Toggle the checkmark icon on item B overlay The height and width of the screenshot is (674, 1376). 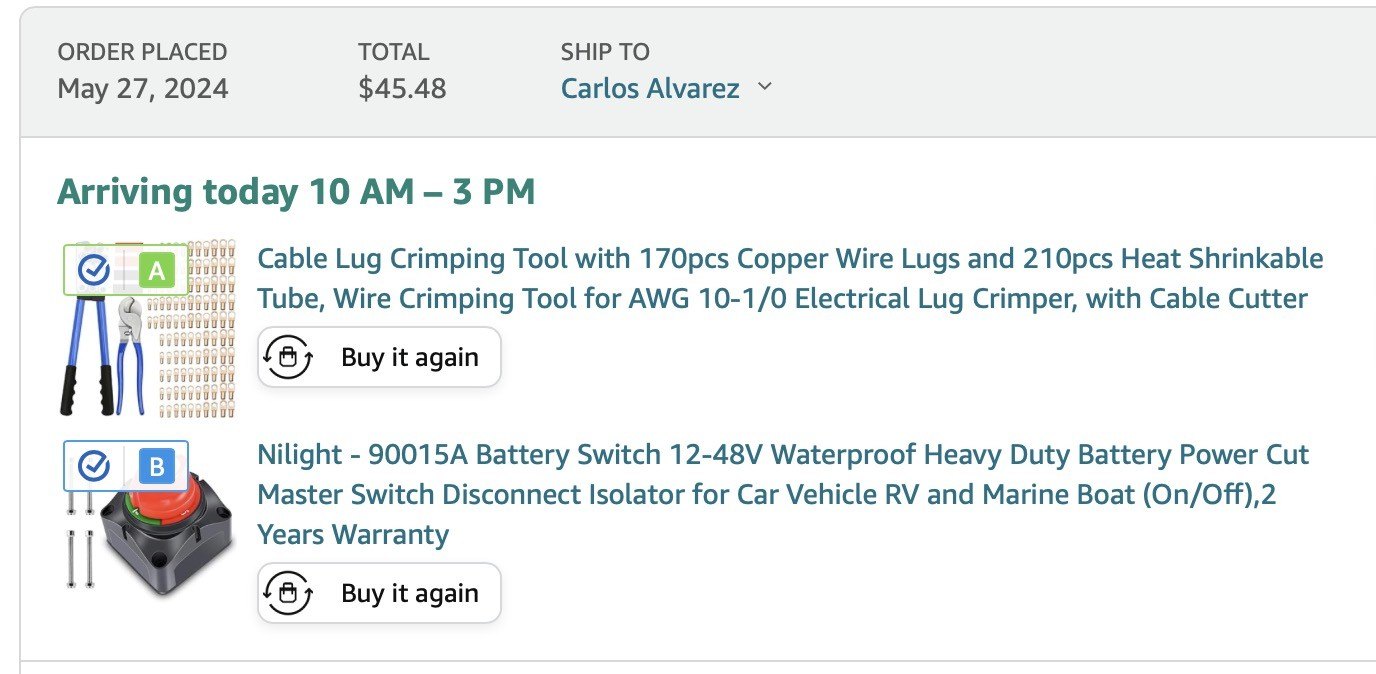pos(94,466)
